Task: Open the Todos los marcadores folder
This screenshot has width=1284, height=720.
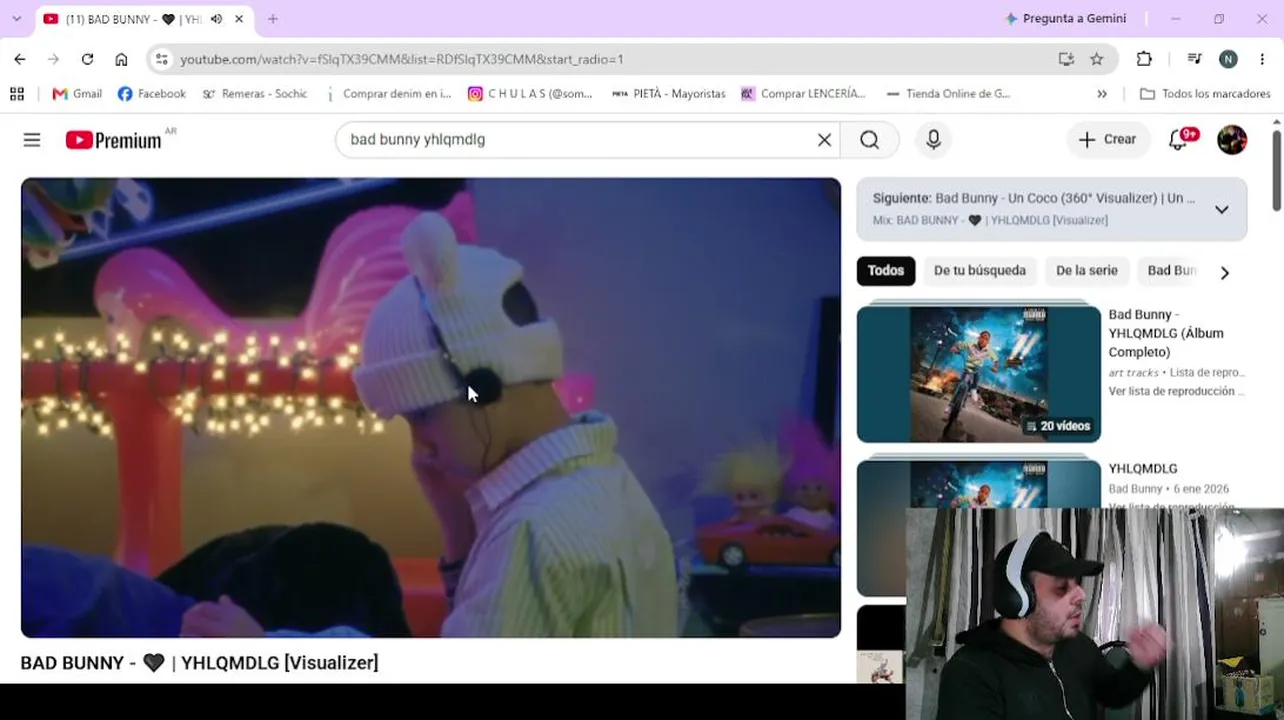Action: point(1205,94)
